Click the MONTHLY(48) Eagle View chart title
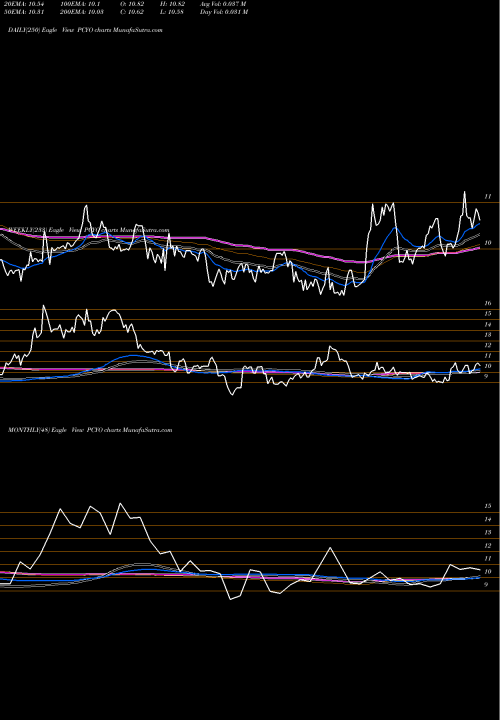 [x=90, y=430]
